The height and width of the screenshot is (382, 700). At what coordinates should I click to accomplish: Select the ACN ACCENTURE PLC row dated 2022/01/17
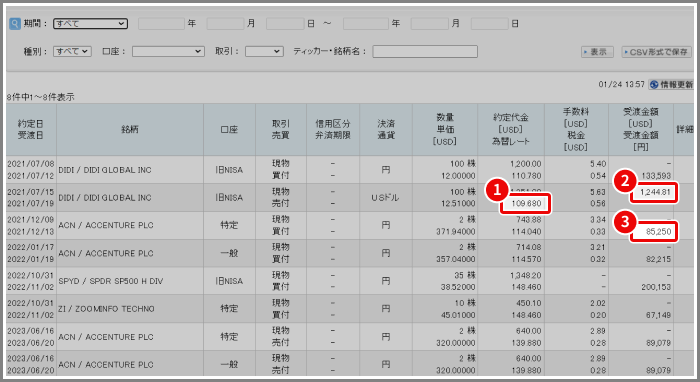pyautogui.click(x=350, y=253)
